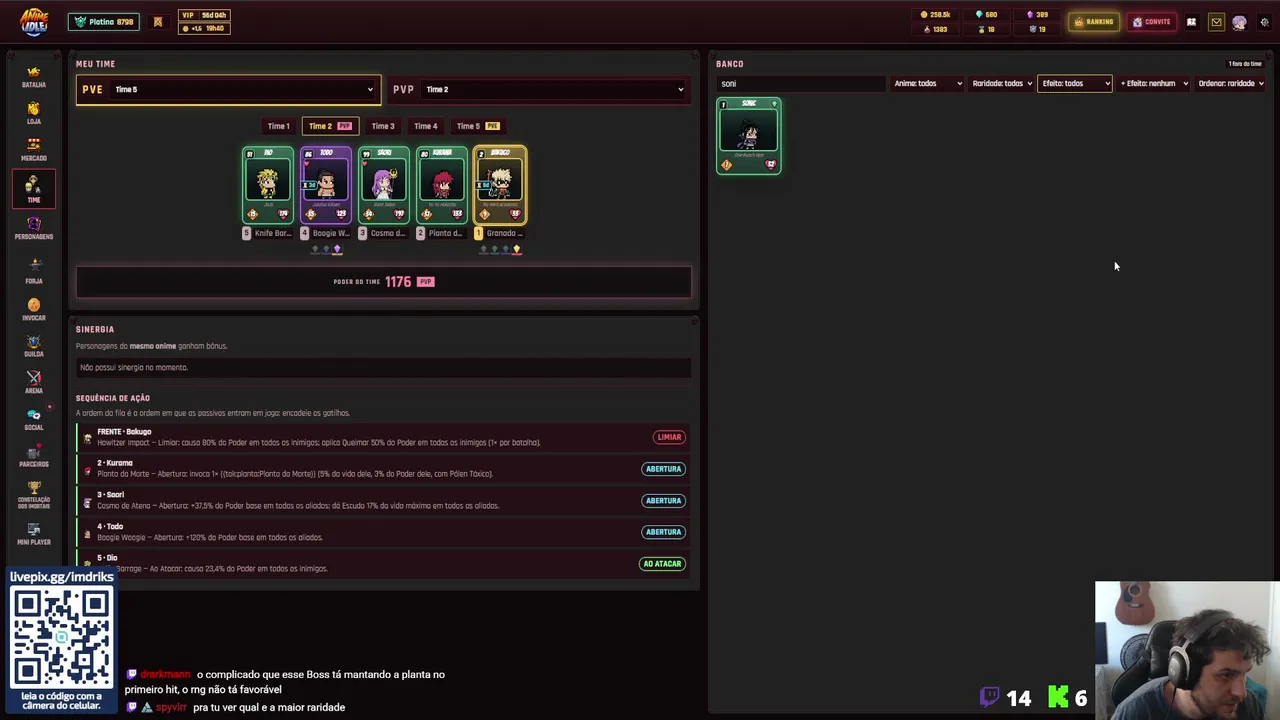The width and height of the screenshot is (1280, 720).
Task: Select the Time section in the sidebar
Action: click(x=34, y=188)
